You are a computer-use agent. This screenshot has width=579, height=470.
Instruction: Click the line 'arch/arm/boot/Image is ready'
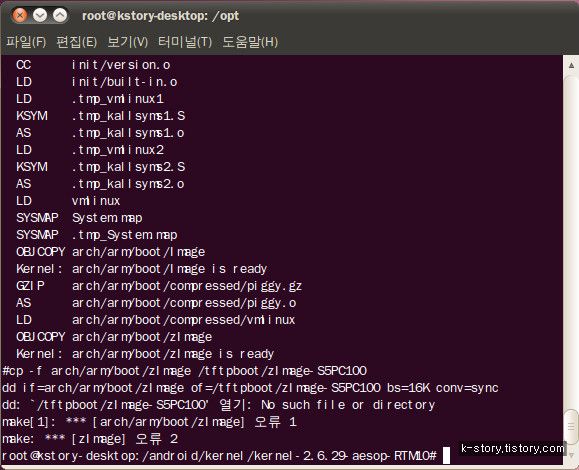[x=169, y=269]
